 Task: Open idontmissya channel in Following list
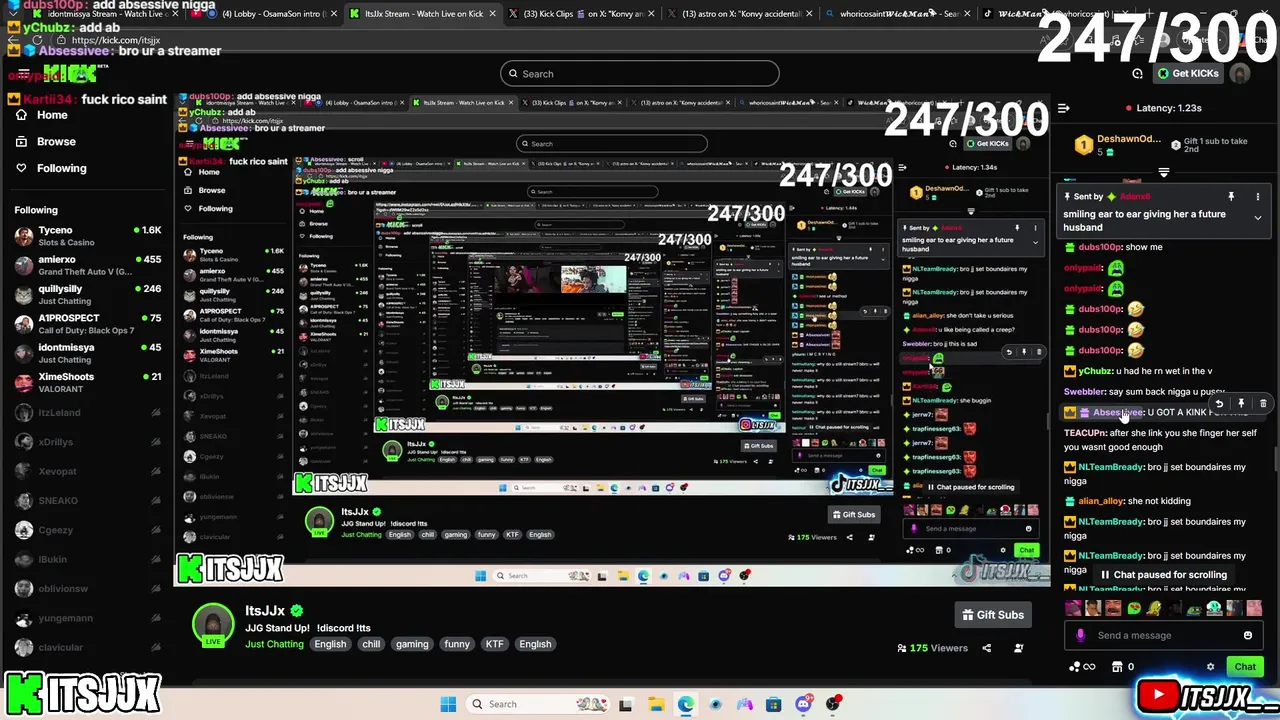tap(88, 354)
